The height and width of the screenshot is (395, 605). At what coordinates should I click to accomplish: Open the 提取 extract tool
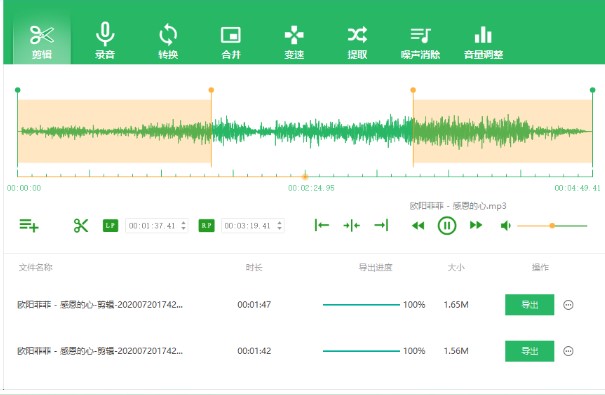[x=357, y=41]
